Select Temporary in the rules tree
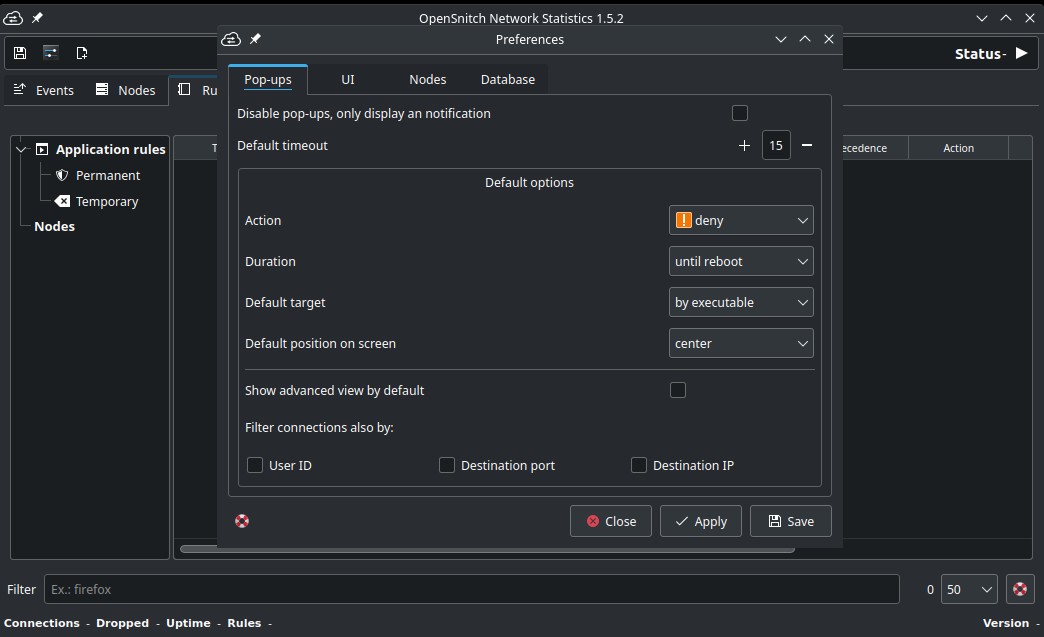 (107, 201)
